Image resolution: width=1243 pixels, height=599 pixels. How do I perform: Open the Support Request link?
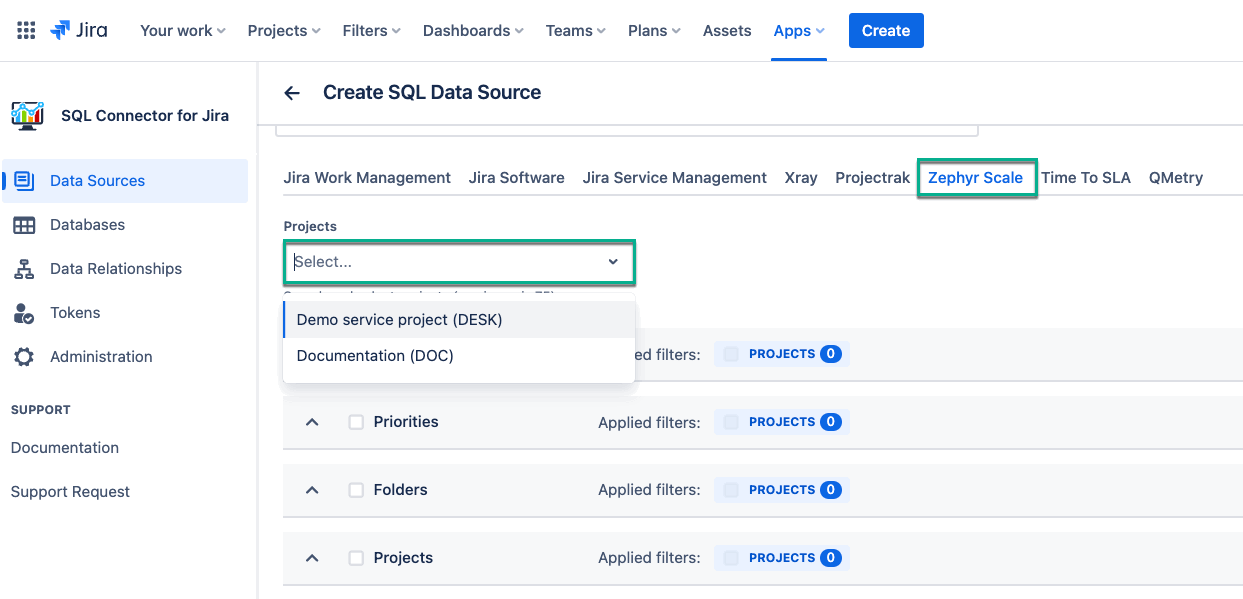coord(70,492)
